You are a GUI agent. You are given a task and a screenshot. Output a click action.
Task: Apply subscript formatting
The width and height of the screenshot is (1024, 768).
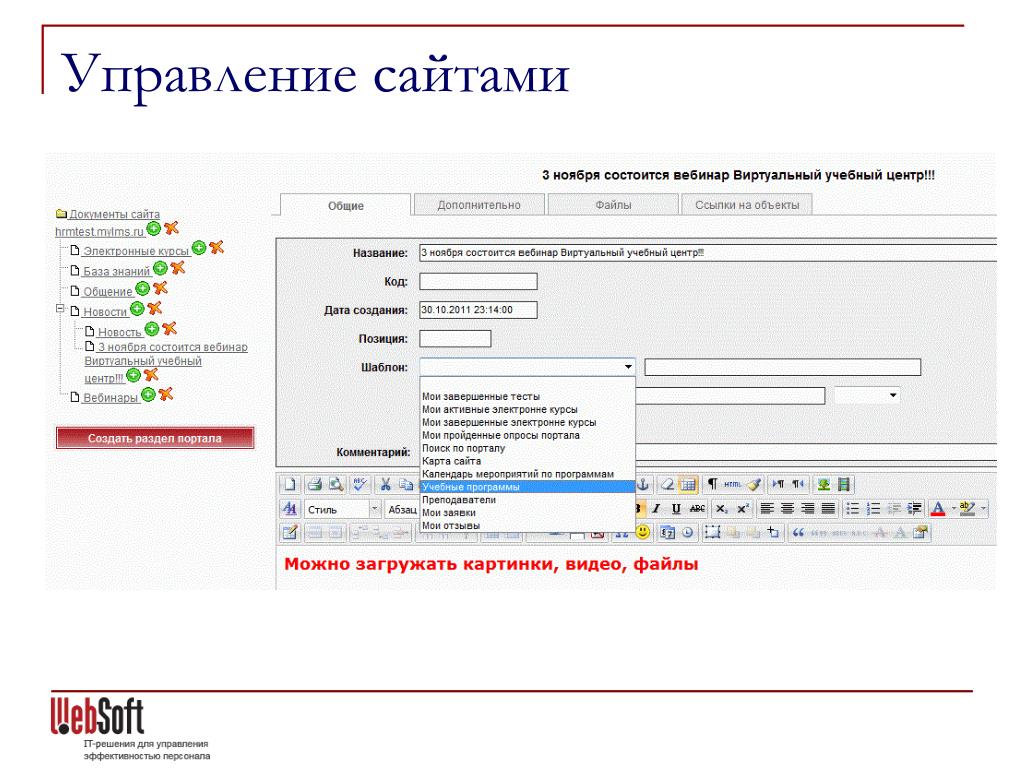722,509
